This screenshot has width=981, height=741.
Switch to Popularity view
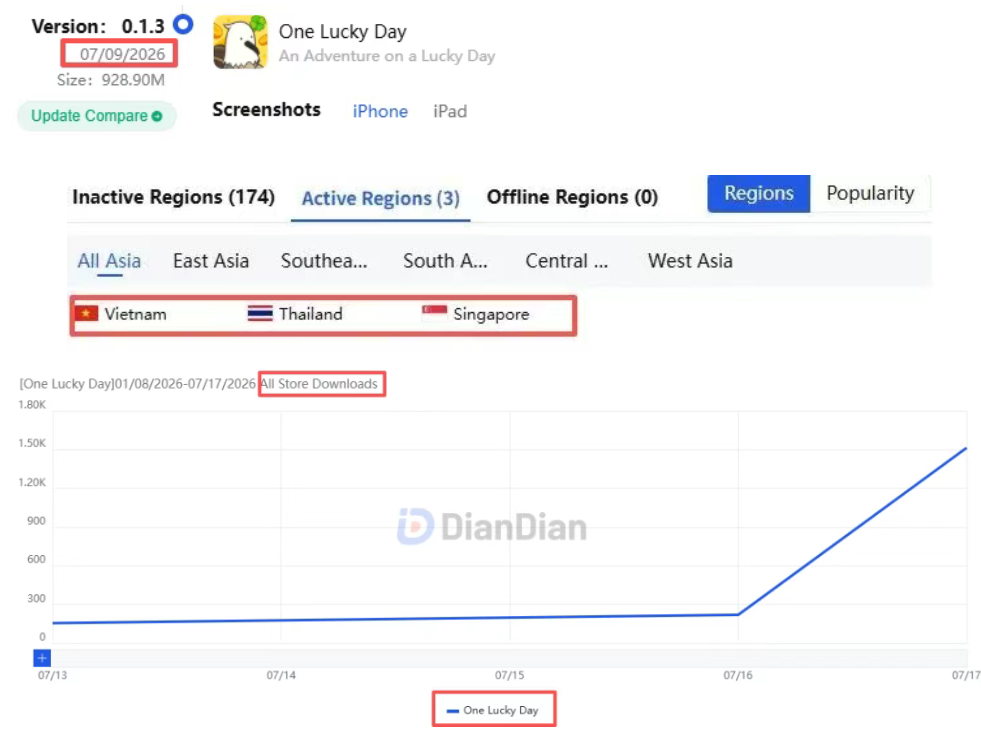point(870,193)
